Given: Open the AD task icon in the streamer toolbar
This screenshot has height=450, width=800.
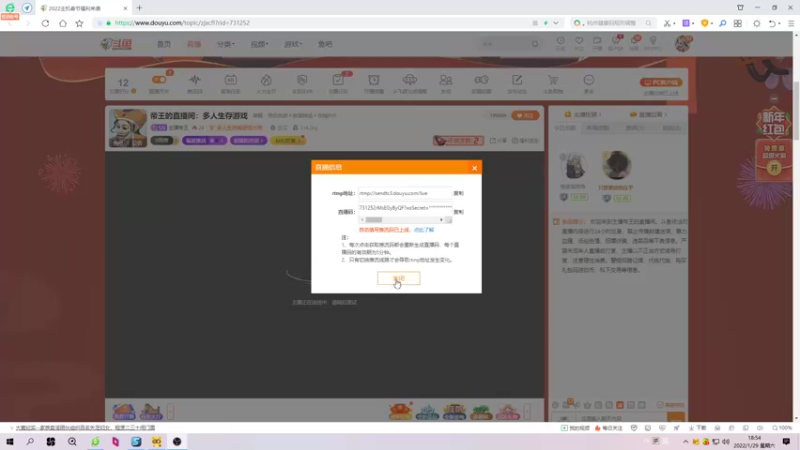Looking at the screenshot, I should pos(231,80).
